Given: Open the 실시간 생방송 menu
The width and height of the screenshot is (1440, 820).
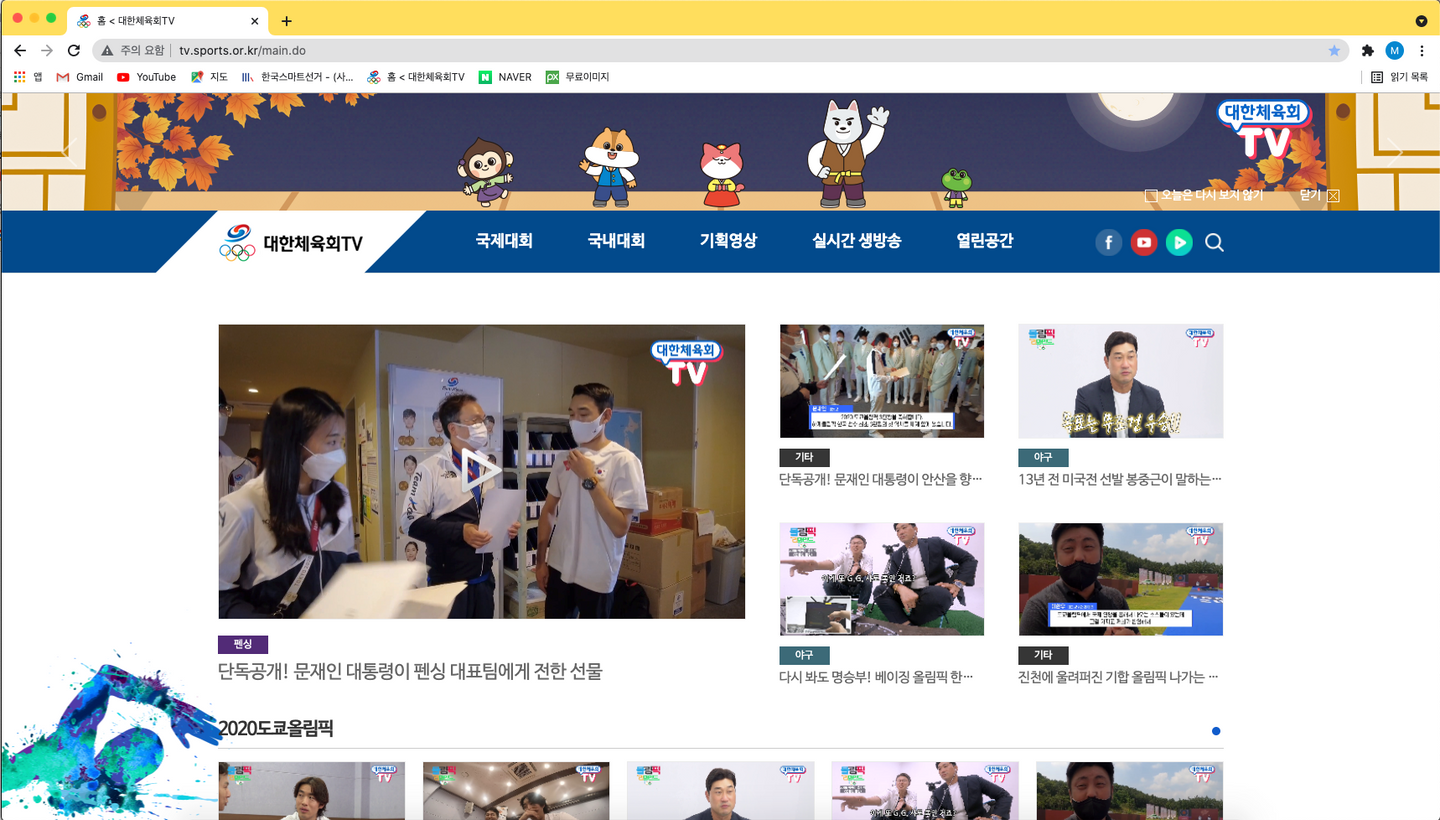Looking at the screenshot, I should tap(855, 241).
